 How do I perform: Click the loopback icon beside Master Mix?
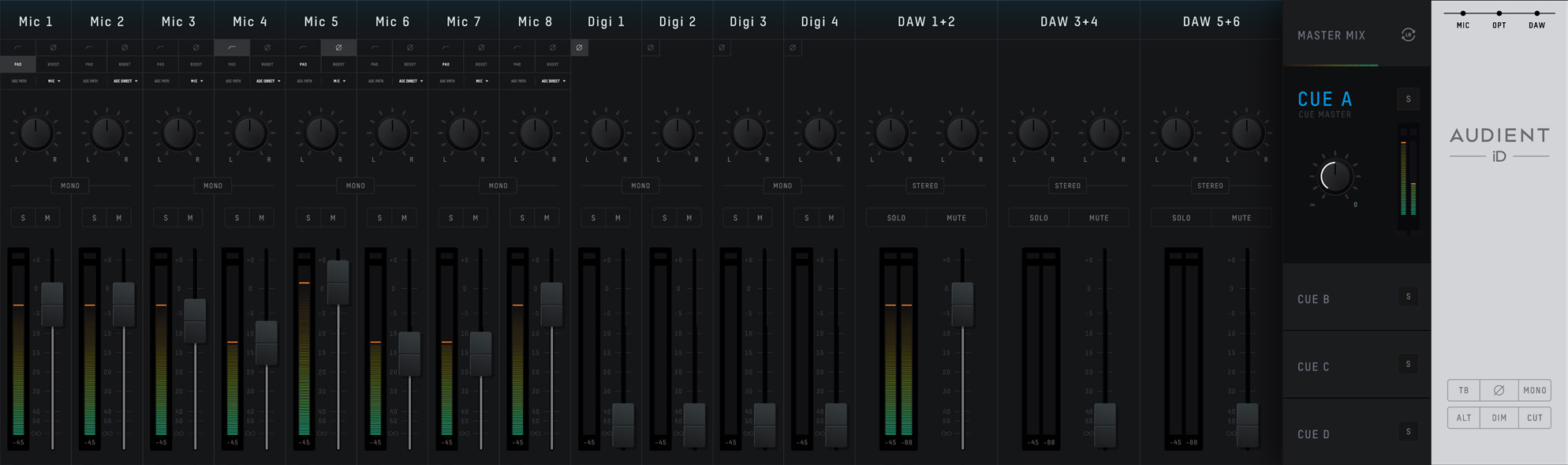(1408, 35)
